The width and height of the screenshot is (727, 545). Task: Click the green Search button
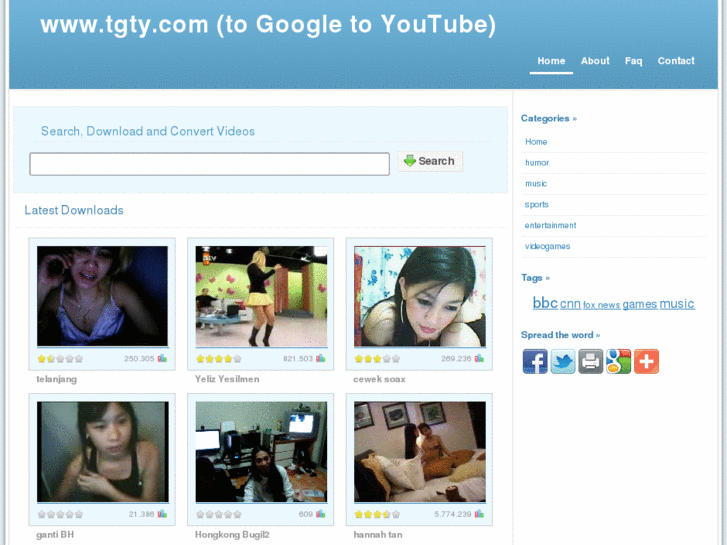coord(430,161)
